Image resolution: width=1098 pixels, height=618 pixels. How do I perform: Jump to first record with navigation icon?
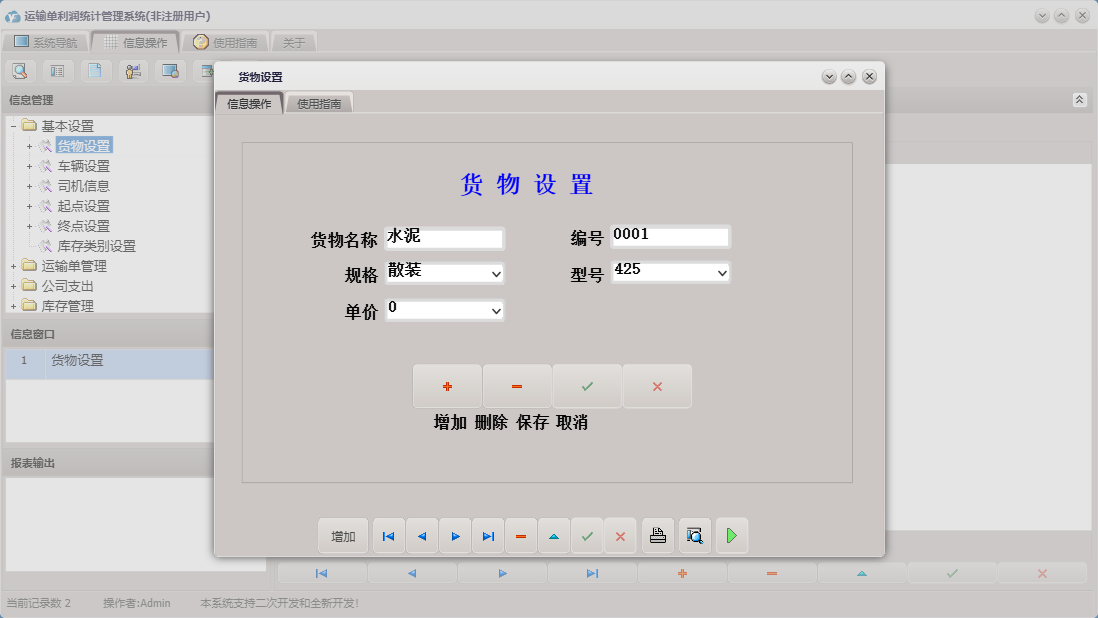[388, 535]
